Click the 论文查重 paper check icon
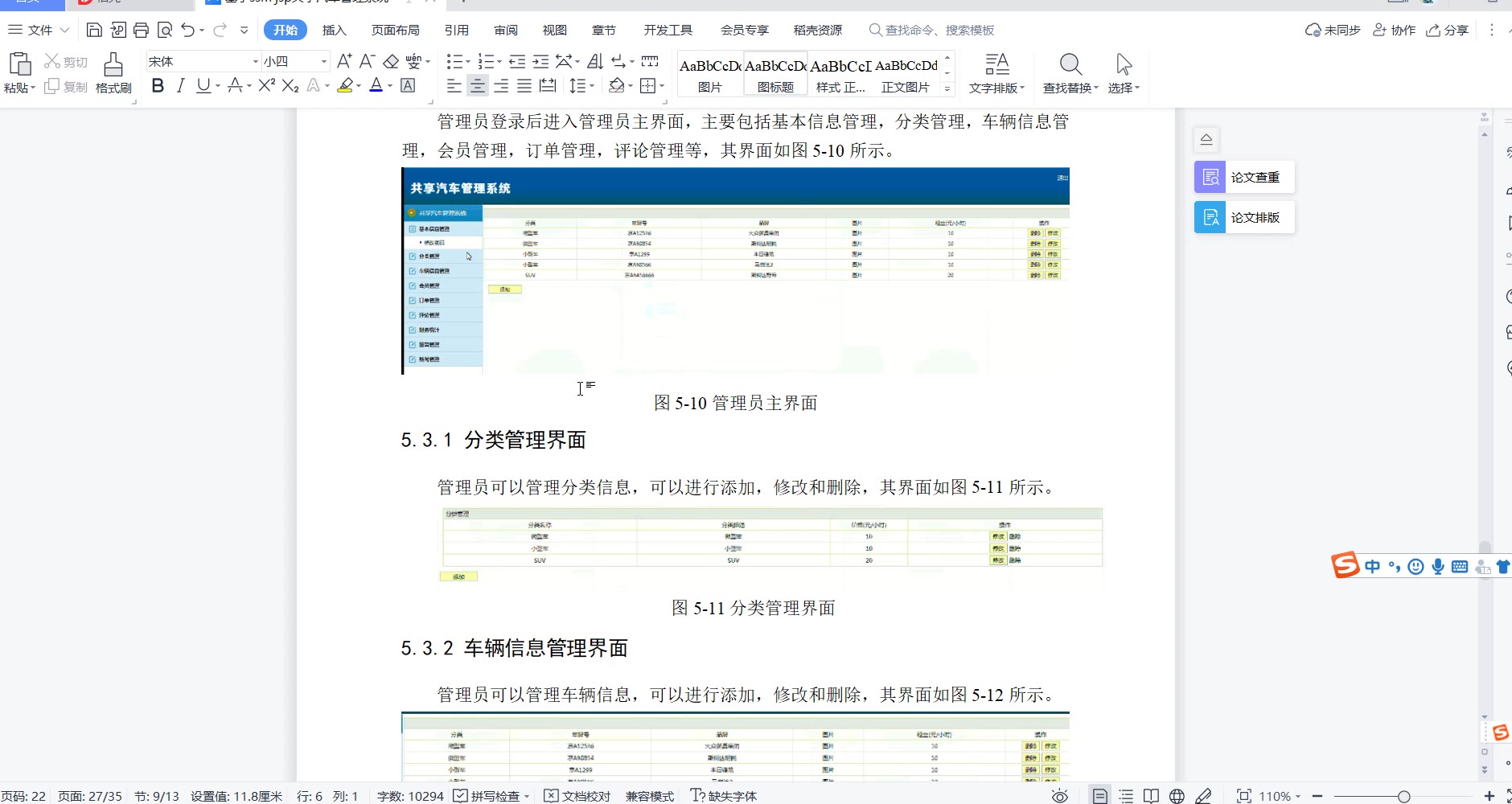The height and width of the screenshot is (804, 1512). (1210, 177)
